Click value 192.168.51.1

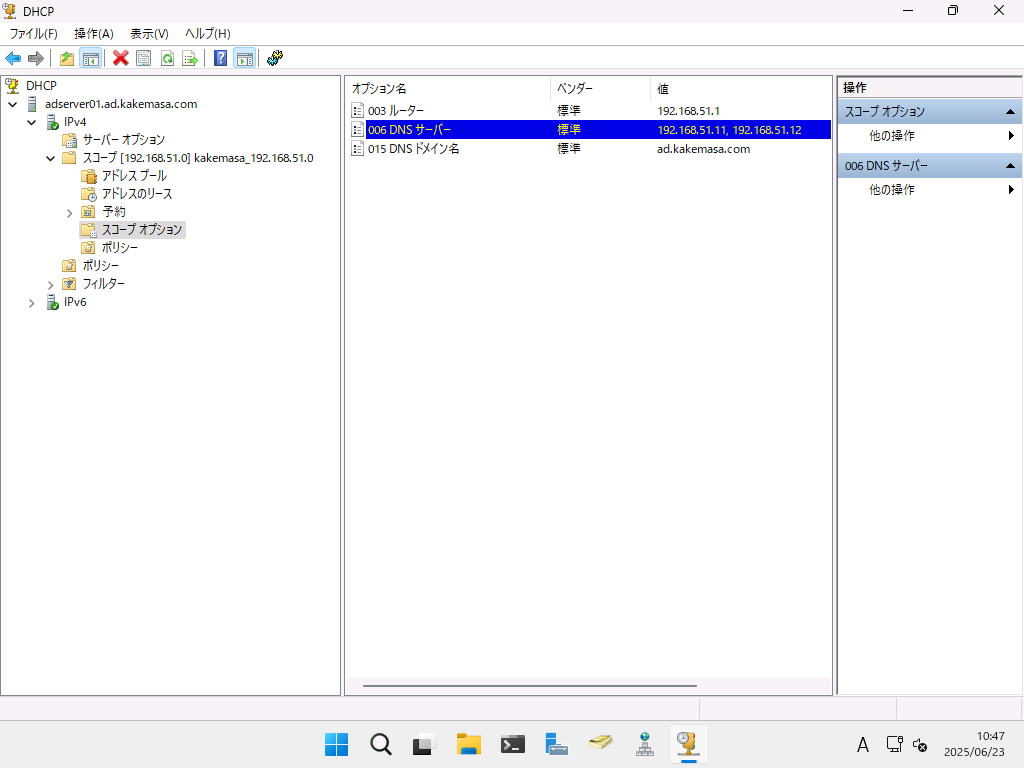(688, 111)
